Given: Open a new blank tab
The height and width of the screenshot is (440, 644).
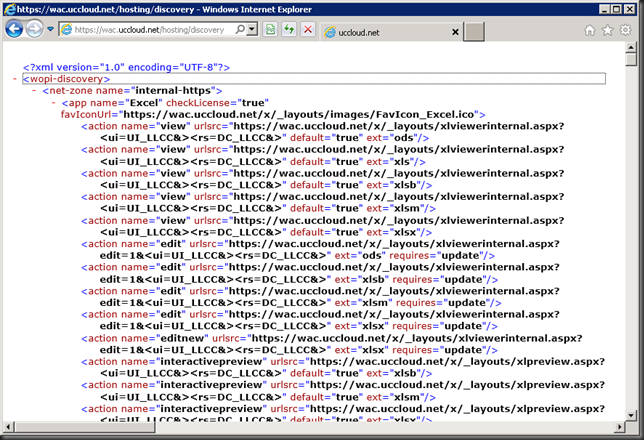Looking at the screenshot, I should [474, 32].
